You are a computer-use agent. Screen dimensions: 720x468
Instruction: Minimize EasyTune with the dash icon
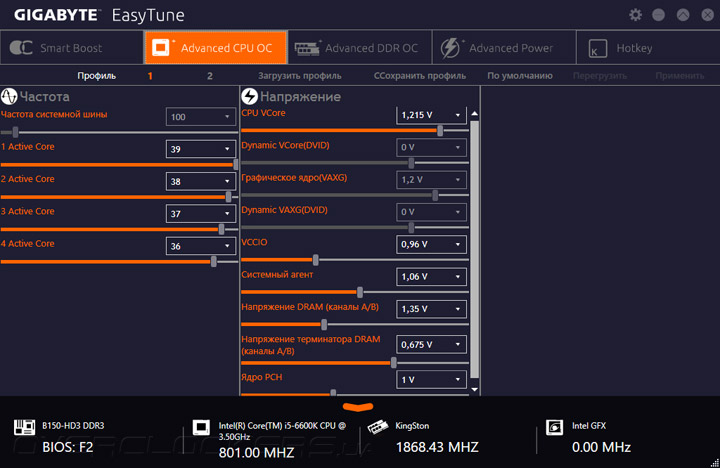click(x=658, y=15)
